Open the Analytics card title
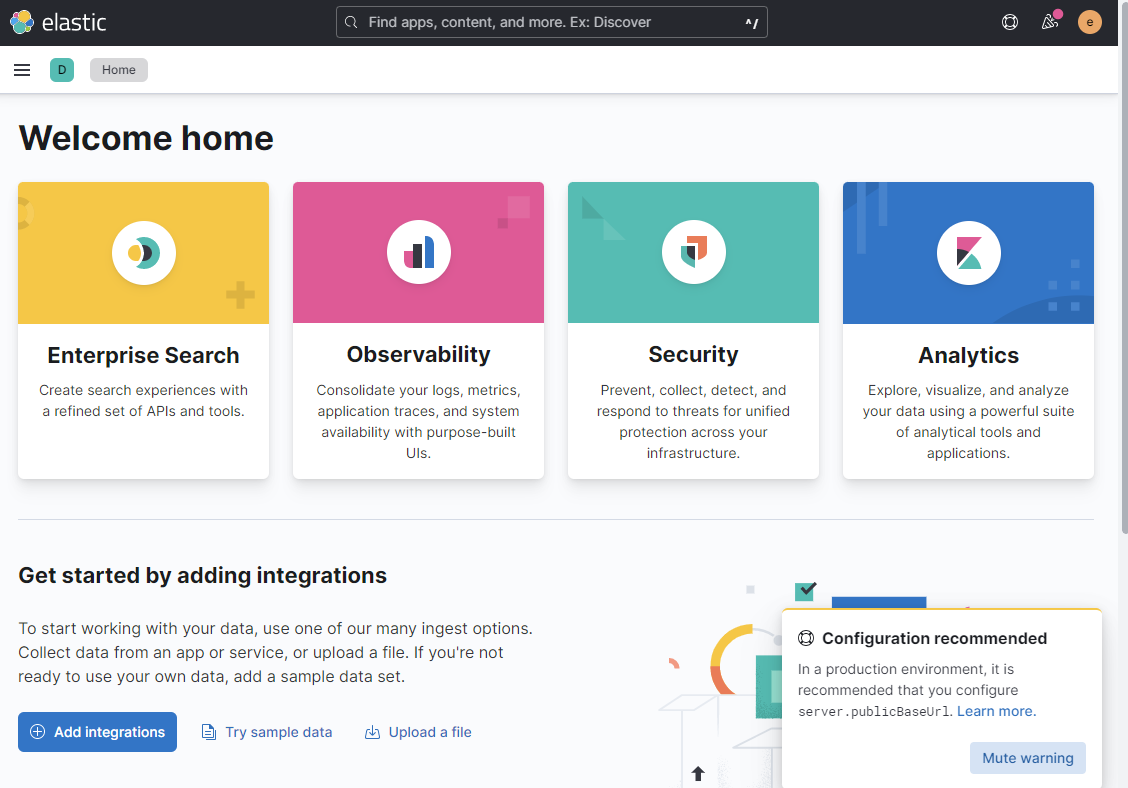The width and height of the screenshot is (1128, 788). [968, 355]
